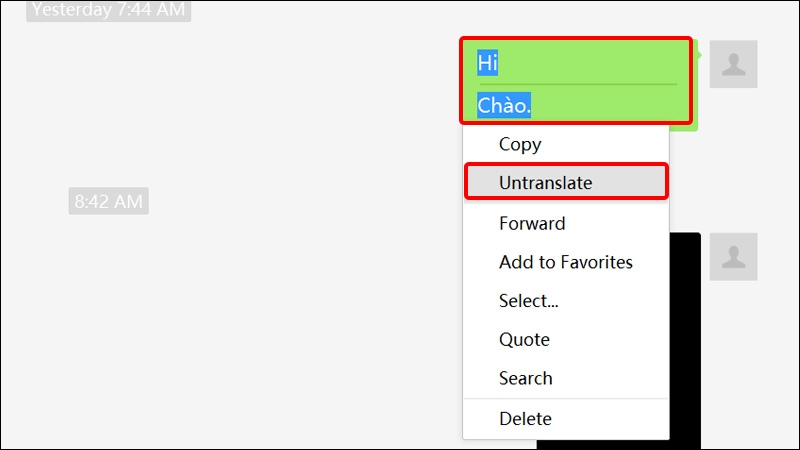Screen dimensions: 800x450
Task: Quote the message using the menu
Action: [524, 339]
